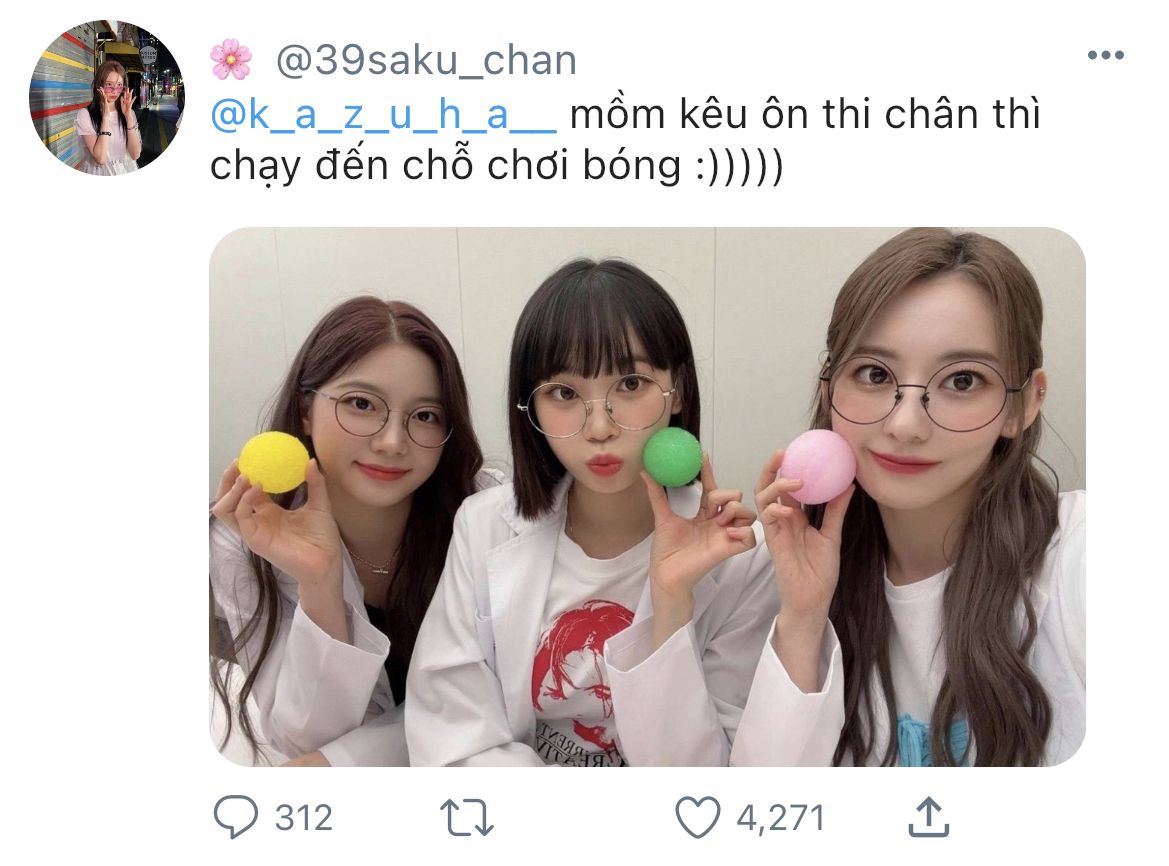The height and width of the screenshot is (866, 1169).
Task: Click the round glasses of the middle girl
Action: coord(596,406)
